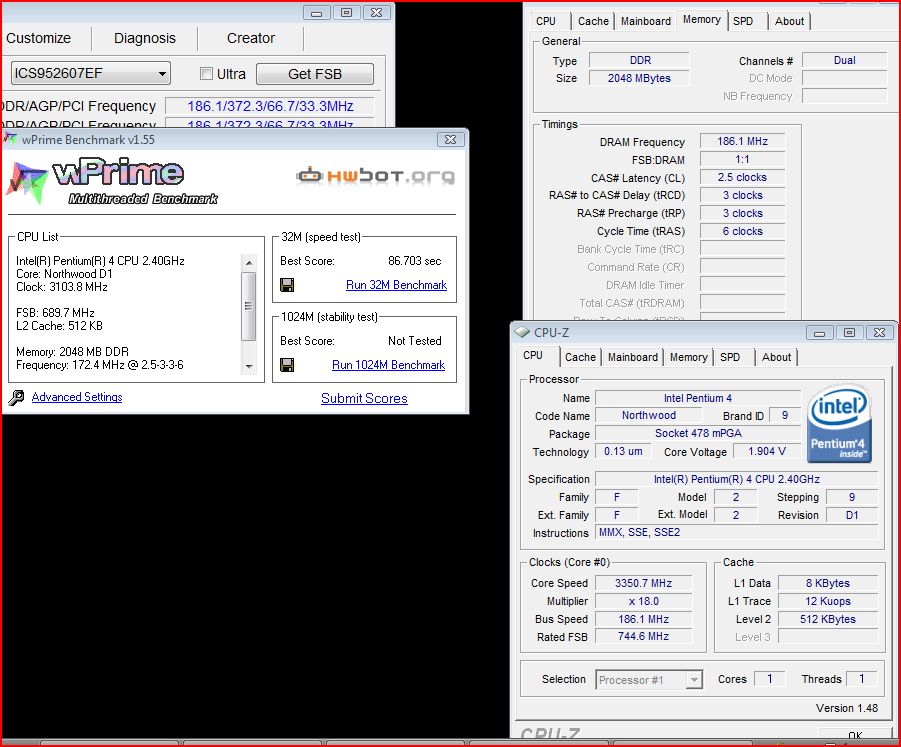Run 32M Benchmark link
The height and width of the screenshot is (747, 901).
tap(396, 285)
